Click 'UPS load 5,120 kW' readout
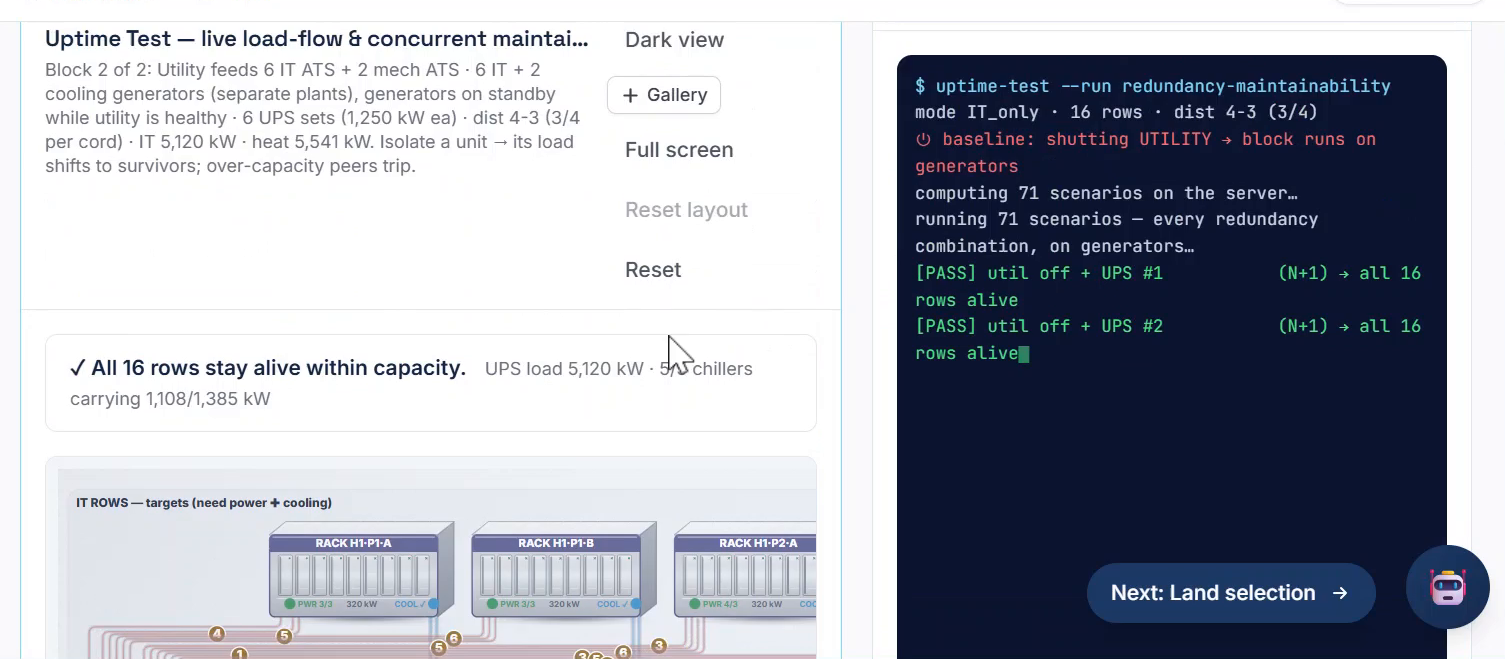1505x659 pixels. [x=564, y=369]
